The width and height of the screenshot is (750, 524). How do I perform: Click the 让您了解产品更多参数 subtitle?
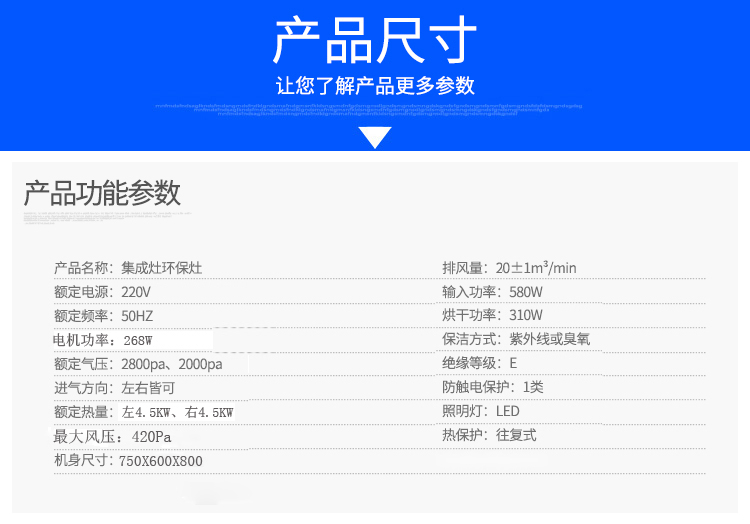375,85
